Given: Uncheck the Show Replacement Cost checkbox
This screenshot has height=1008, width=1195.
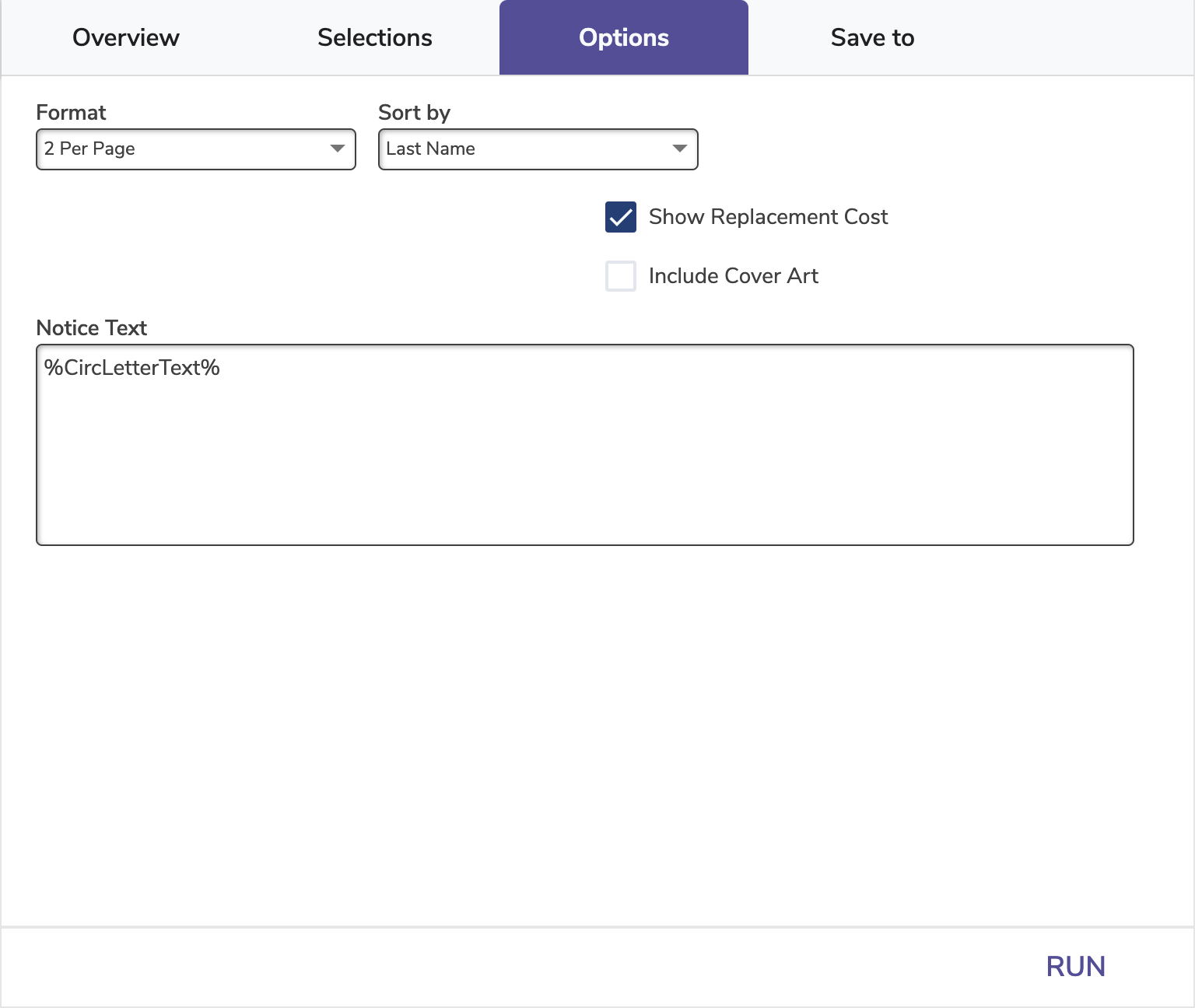Looking at the screenshot, I should (621, 217).
